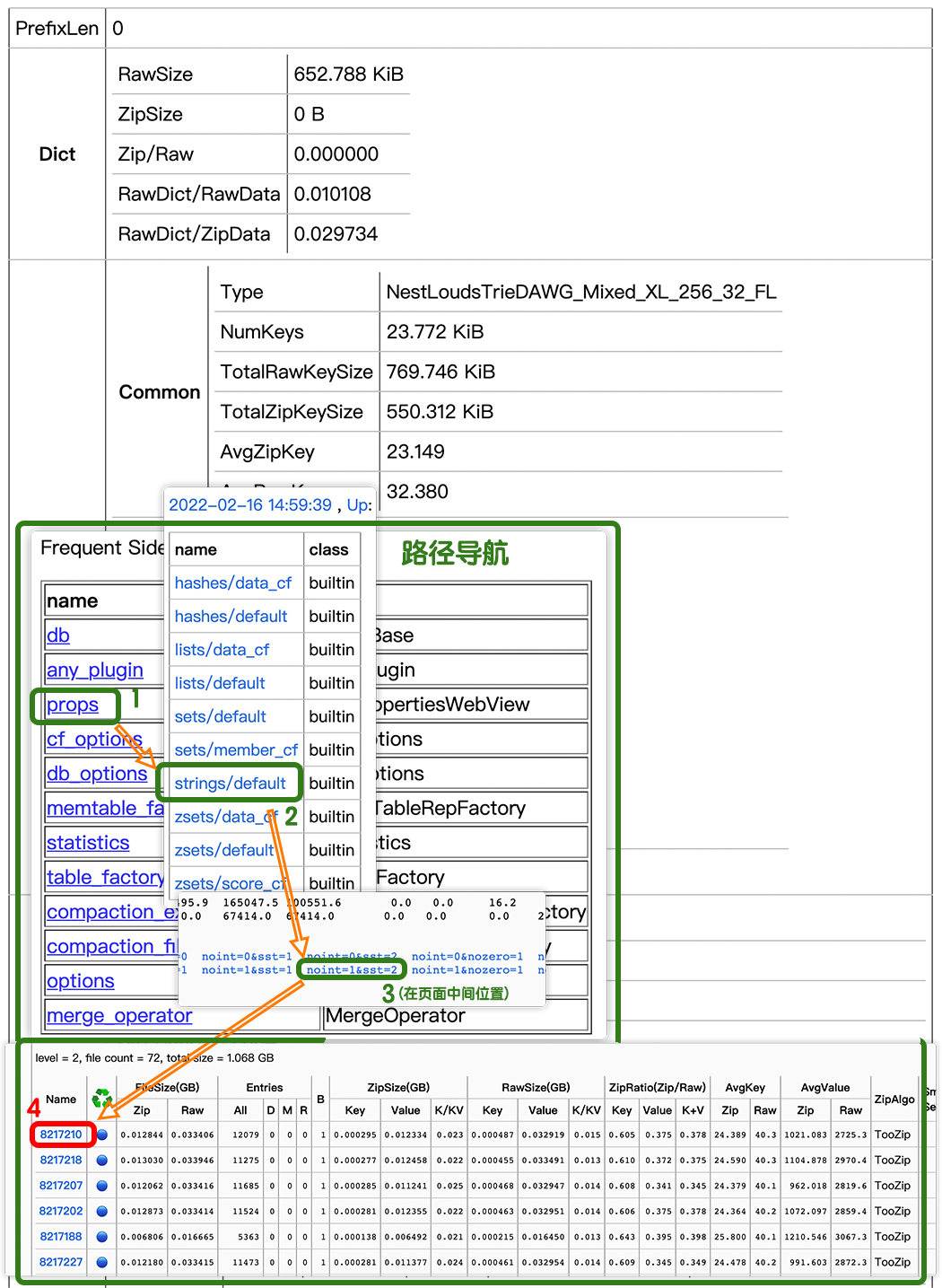Click the RawDict/ZipData value 0.029734

(x=336, y=234)
